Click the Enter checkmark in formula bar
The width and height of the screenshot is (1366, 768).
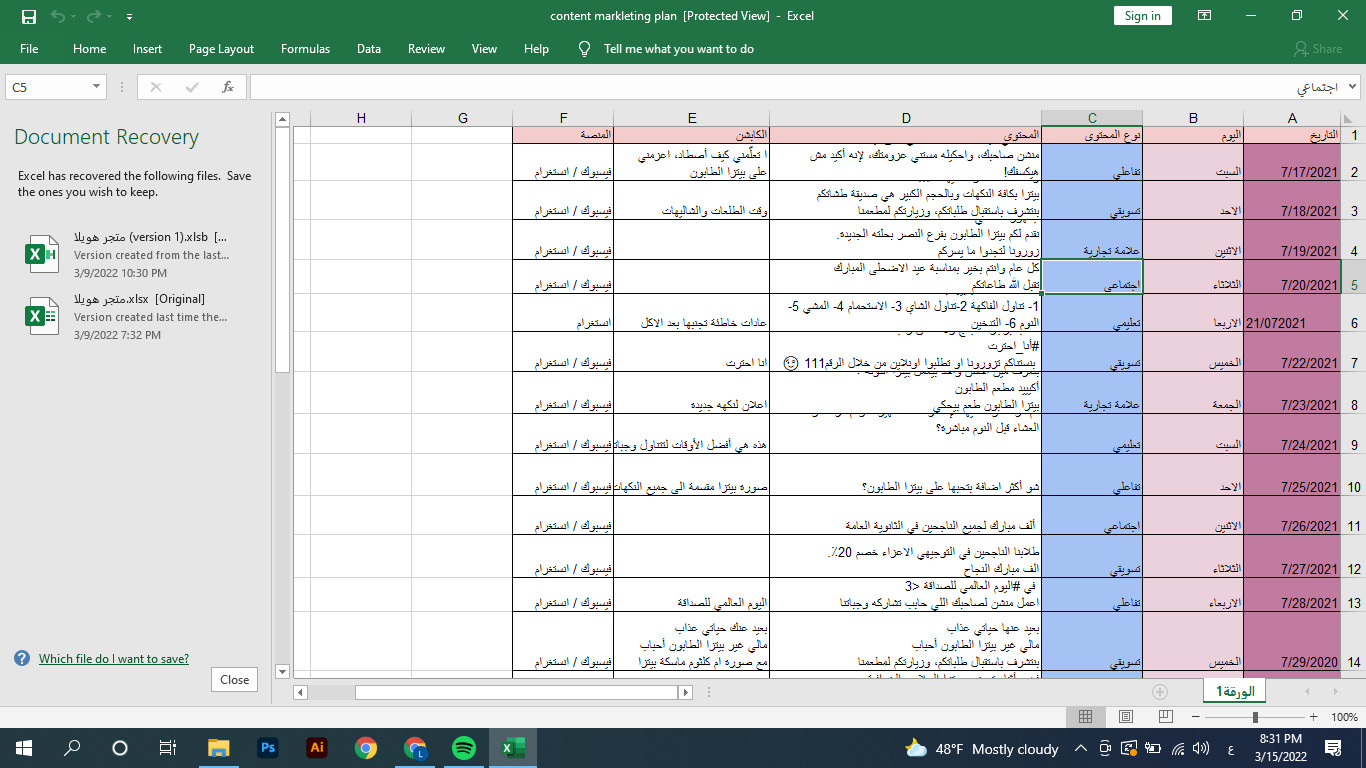click(192, 86)
